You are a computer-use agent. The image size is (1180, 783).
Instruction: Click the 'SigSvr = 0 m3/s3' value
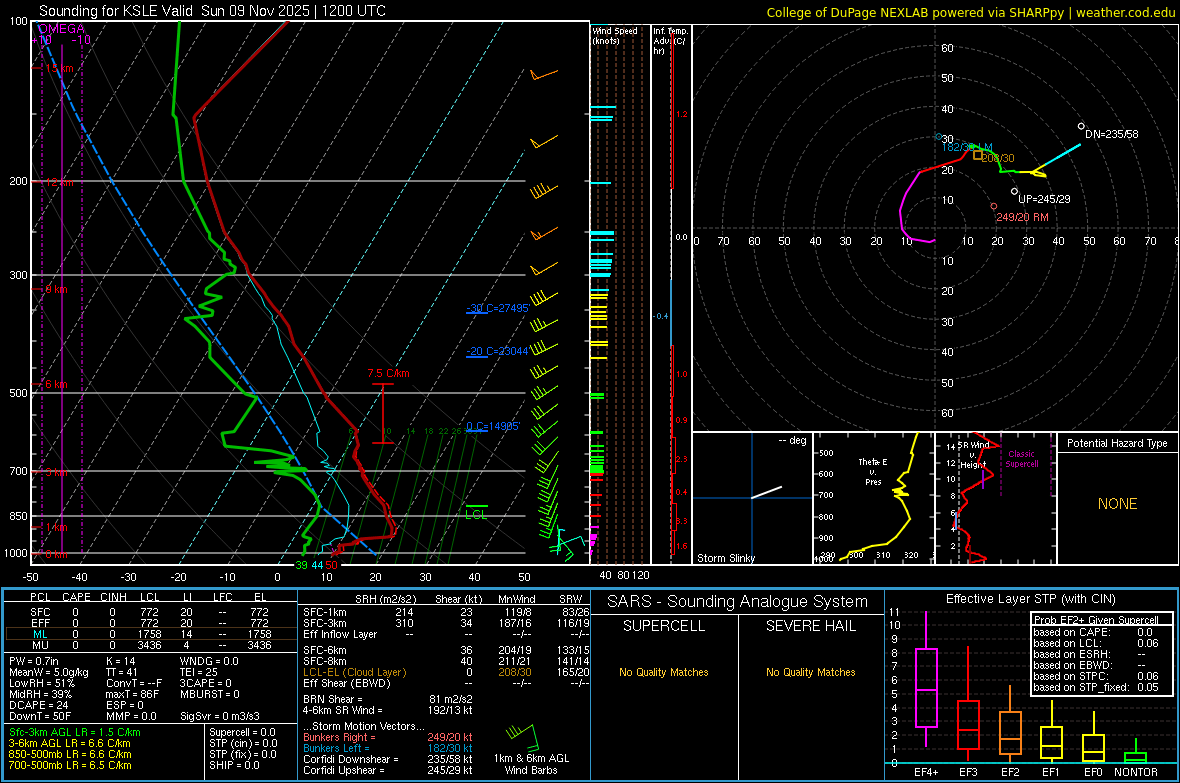[x=220, y=716]
